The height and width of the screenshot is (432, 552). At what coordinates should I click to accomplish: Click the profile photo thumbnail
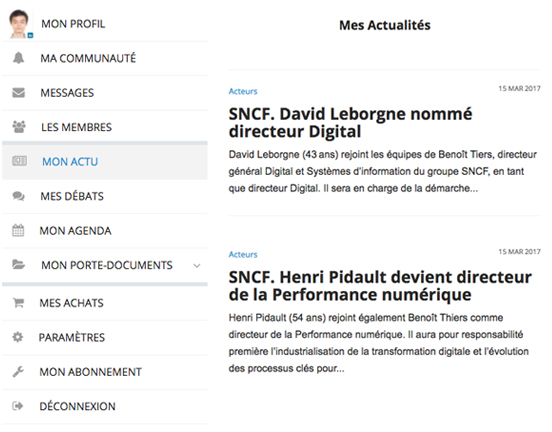click(x=19, y=24)
